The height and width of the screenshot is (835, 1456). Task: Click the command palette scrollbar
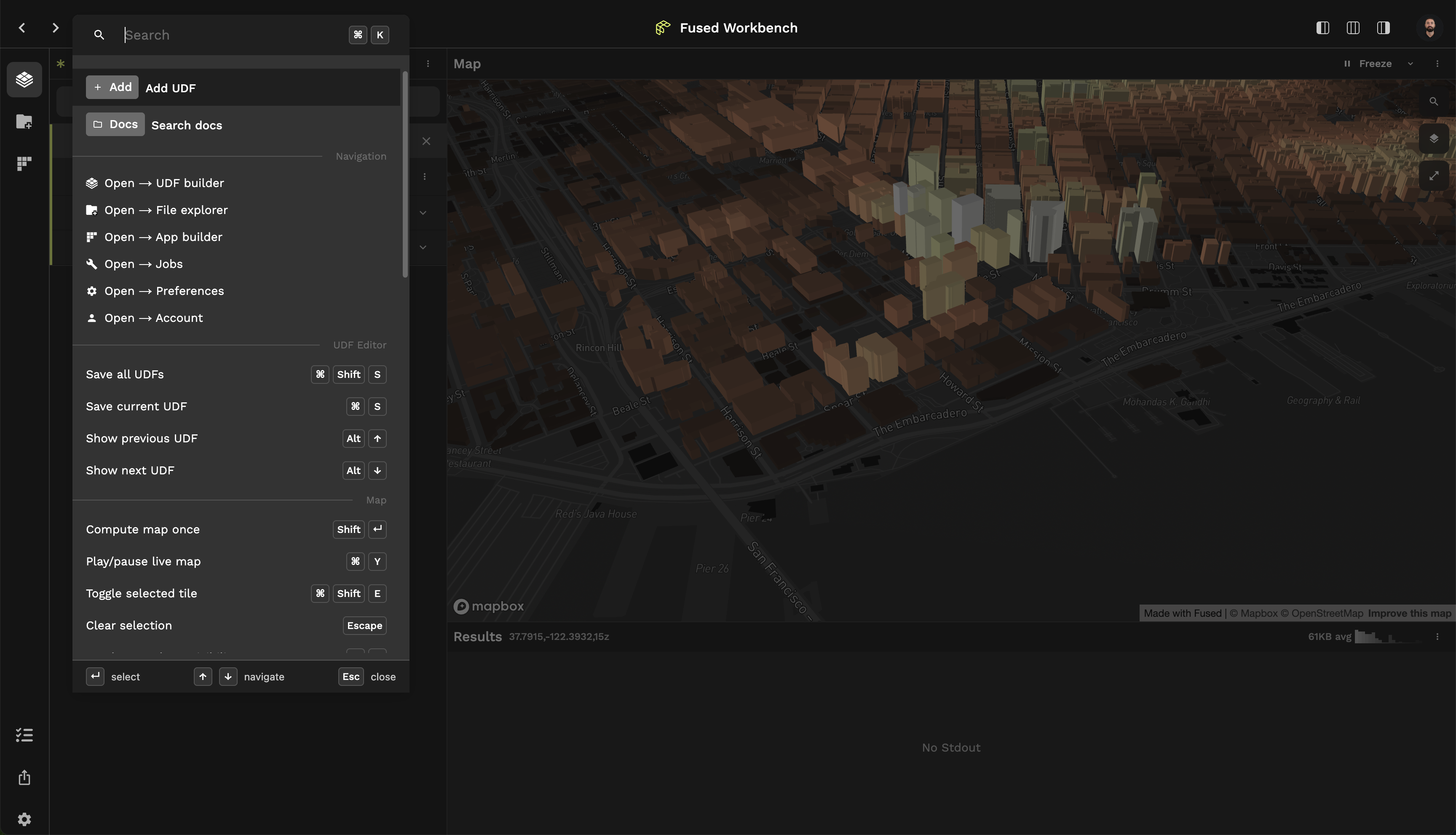click(405, 175)
